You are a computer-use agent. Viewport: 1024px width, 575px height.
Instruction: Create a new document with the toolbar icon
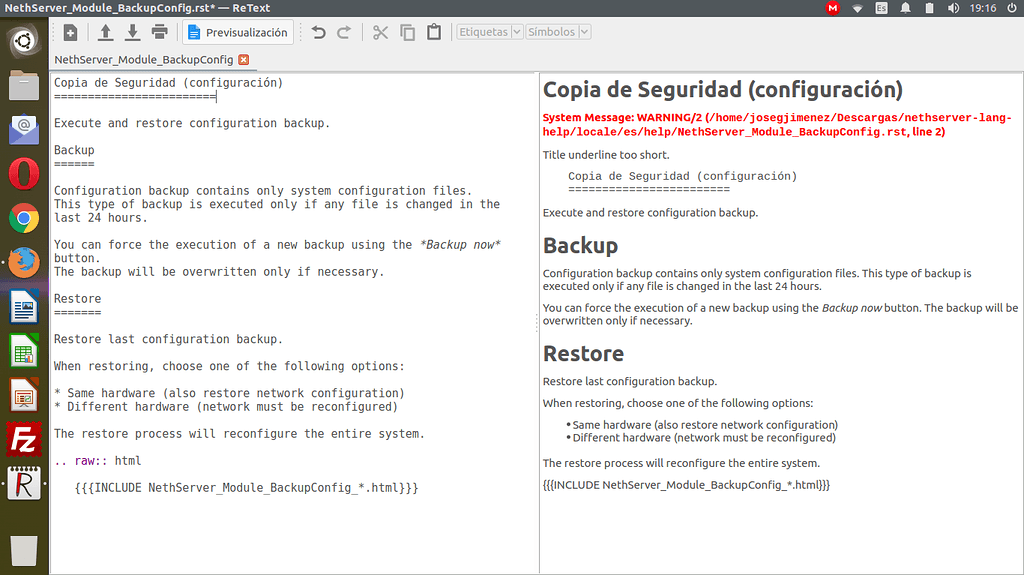click(x=71, y=32)
